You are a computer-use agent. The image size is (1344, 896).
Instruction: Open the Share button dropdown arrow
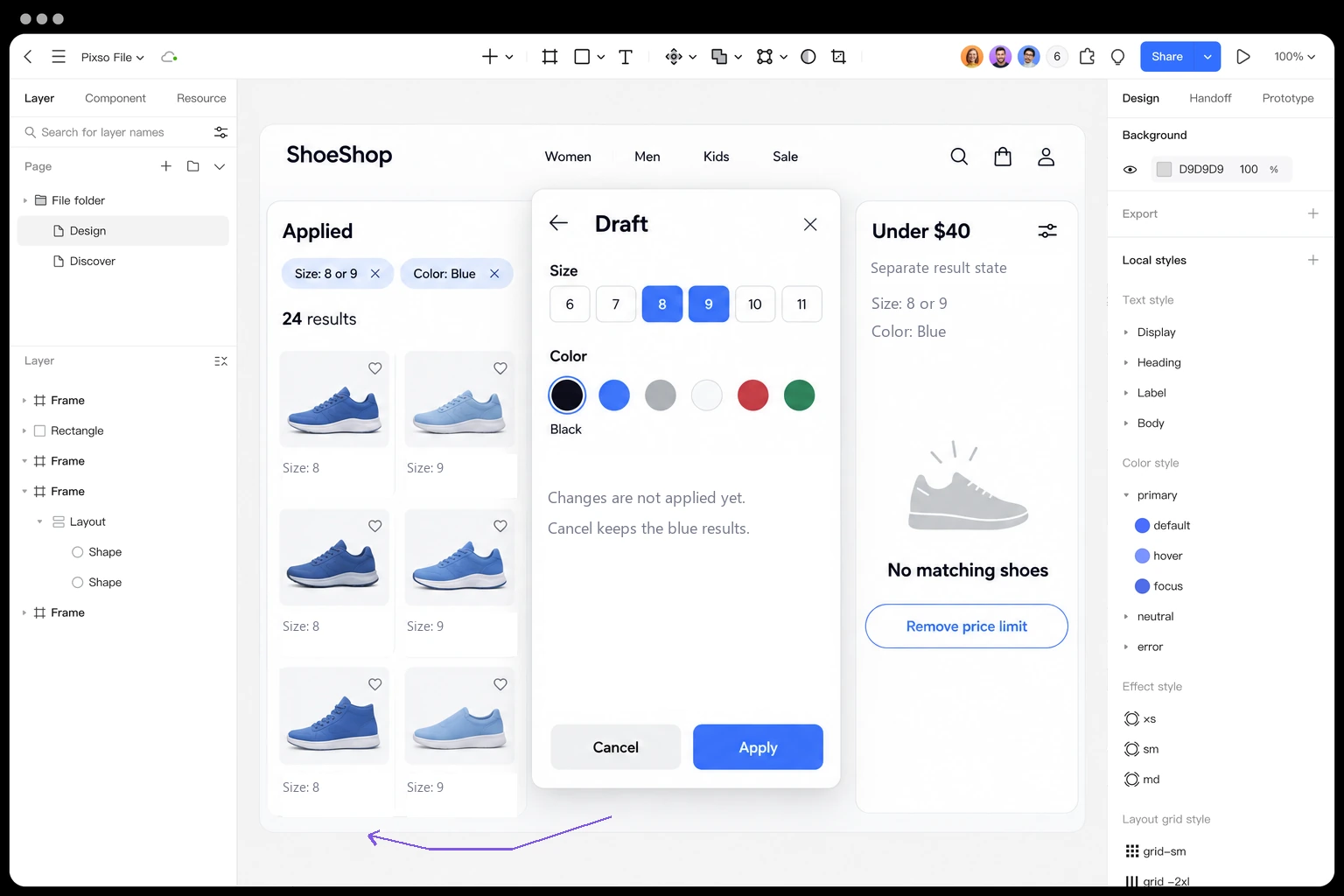[1207, 57]
